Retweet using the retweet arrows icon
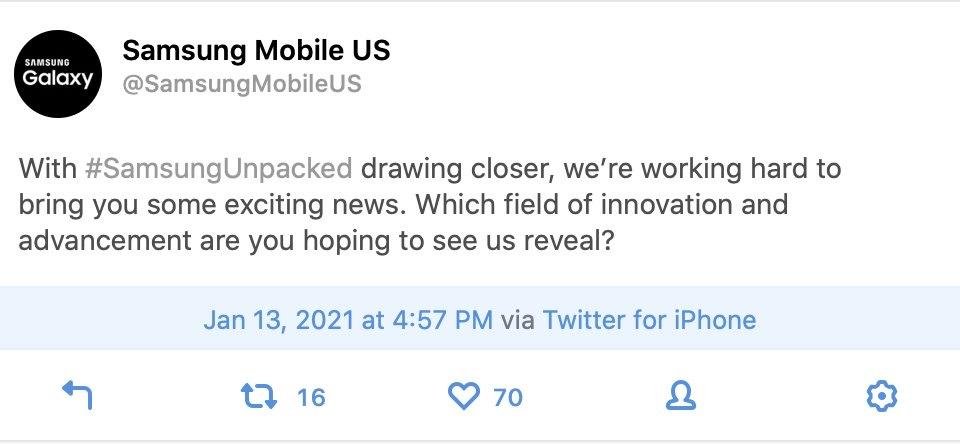This screenshot has width=960, height=444. click(x=259, y=396)
